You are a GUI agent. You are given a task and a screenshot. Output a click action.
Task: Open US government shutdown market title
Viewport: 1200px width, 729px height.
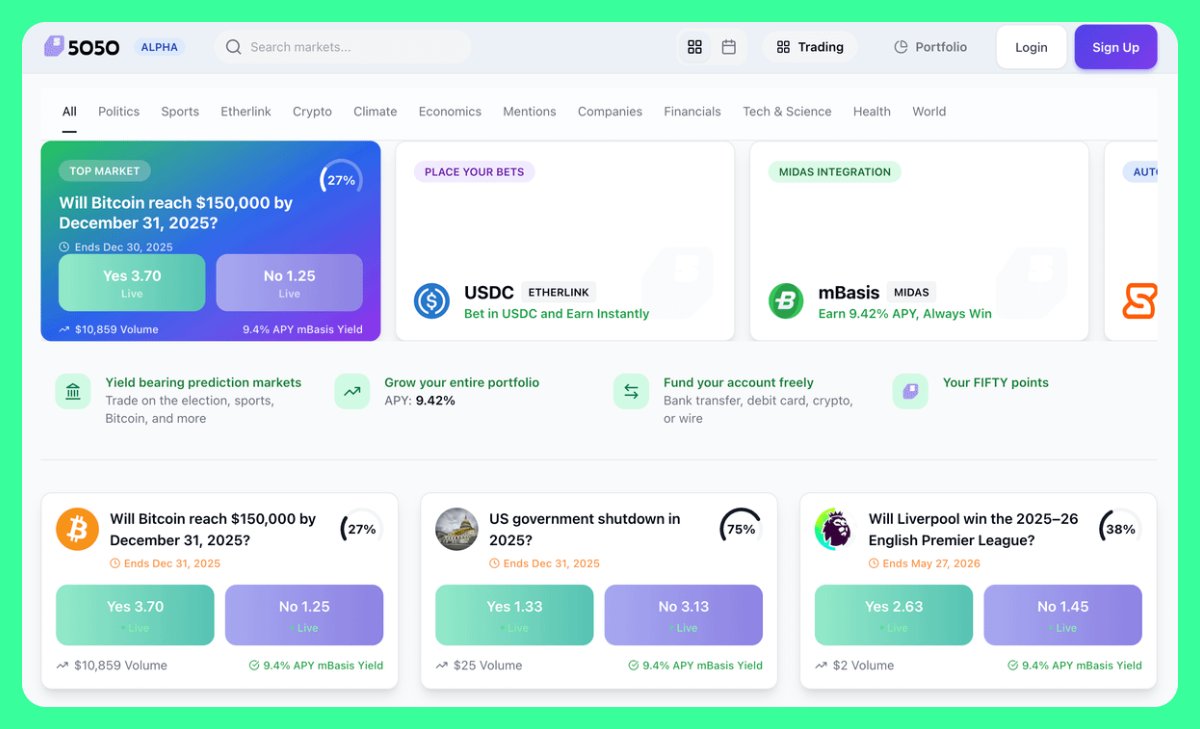pos(585,530)
